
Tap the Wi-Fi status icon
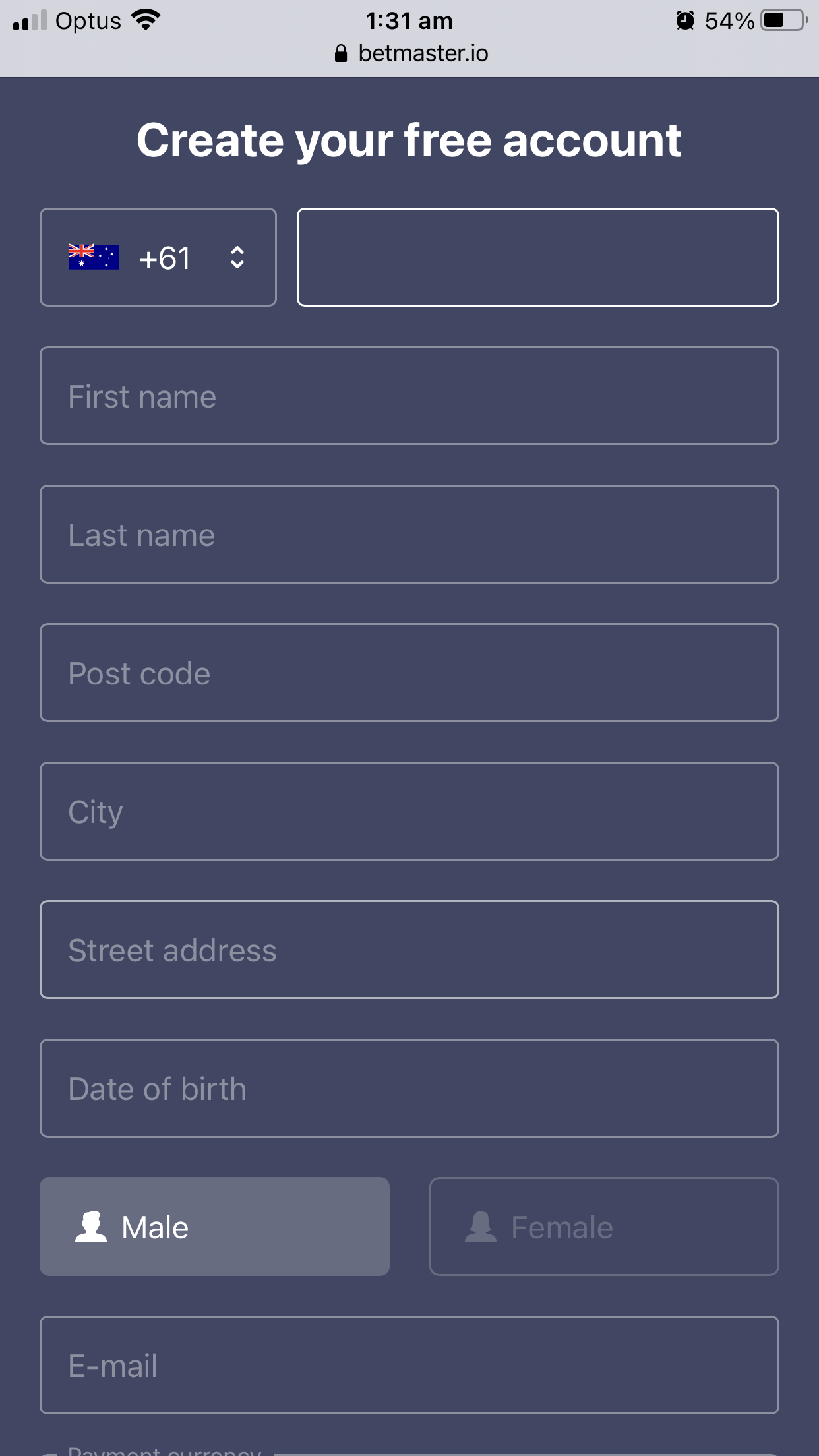pyautogui.click(x=146, y=20)
